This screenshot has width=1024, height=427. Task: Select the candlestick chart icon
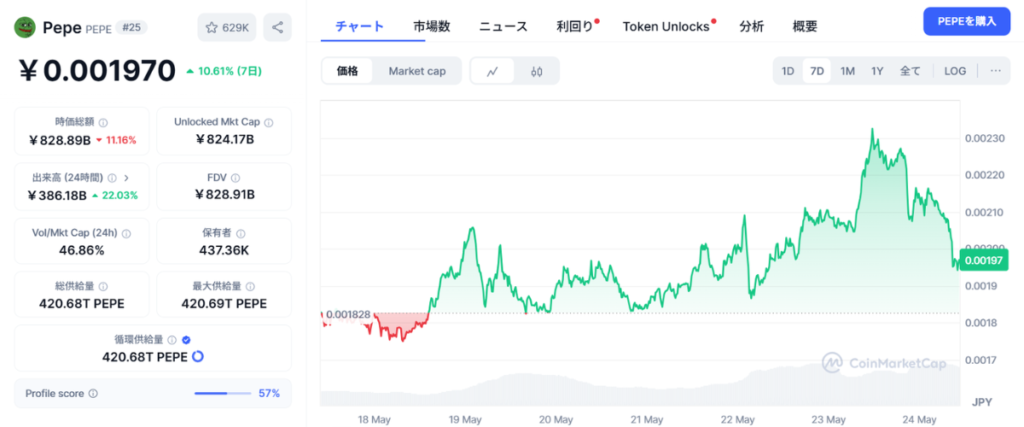tap(537, 71)
